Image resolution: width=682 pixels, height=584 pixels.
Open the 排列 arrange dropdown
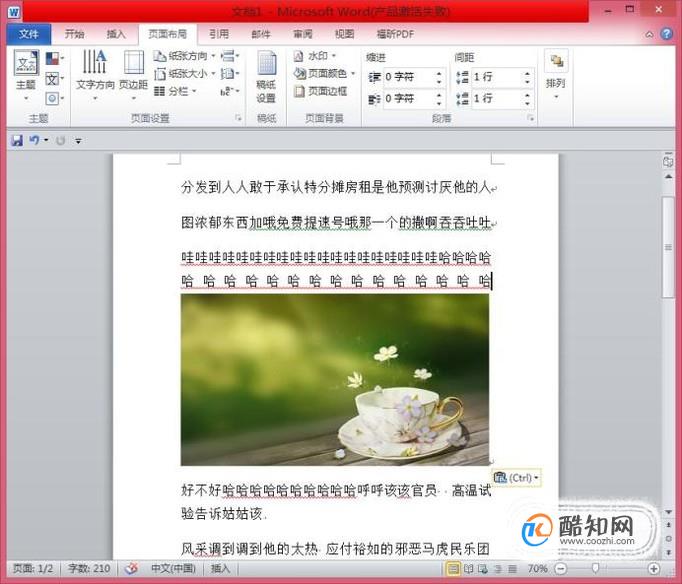point(556,76)
